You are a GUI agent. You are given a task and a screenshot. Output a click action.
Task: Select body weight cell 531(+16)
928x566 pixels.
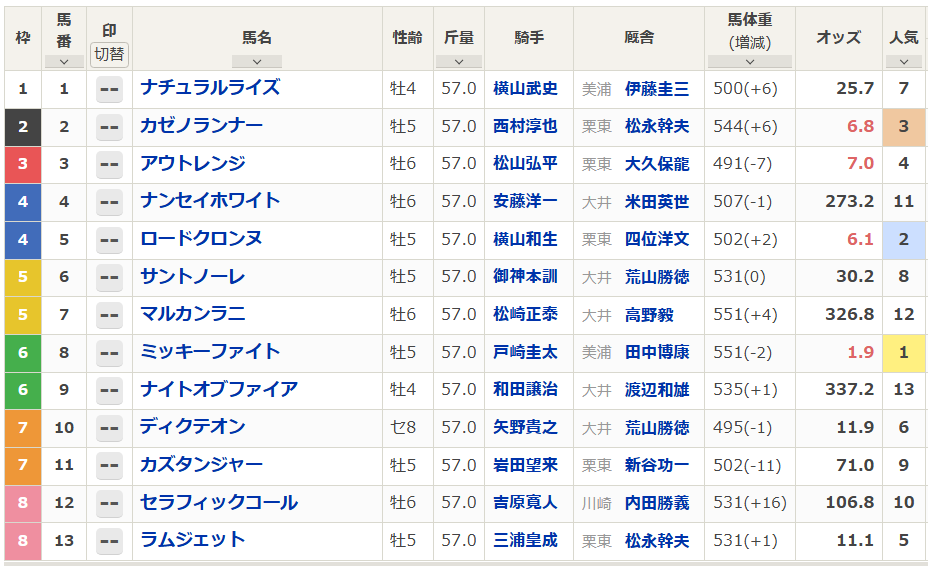point(750,503)
